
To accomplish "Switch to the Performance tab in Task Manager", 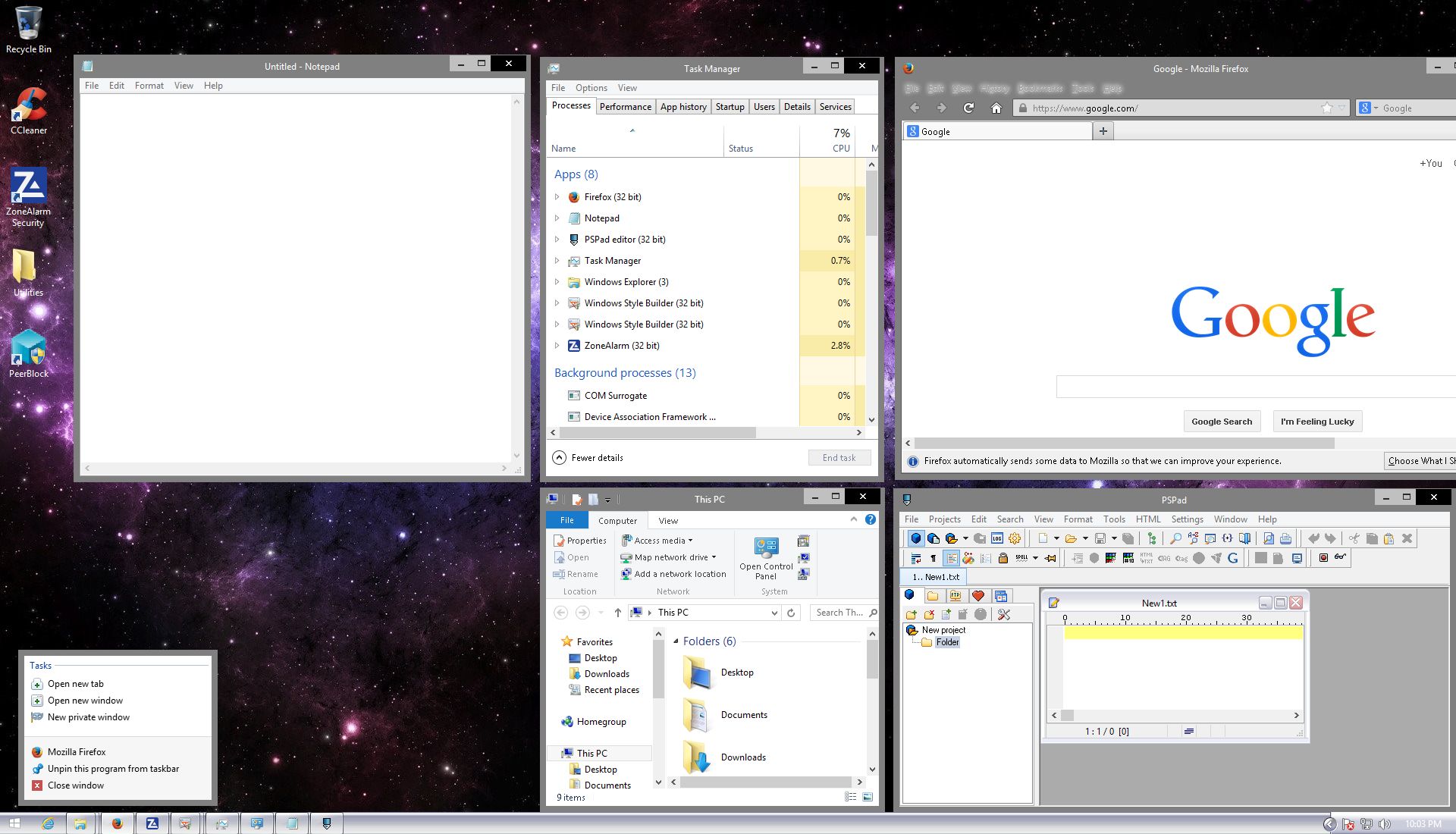I will 625,106.
